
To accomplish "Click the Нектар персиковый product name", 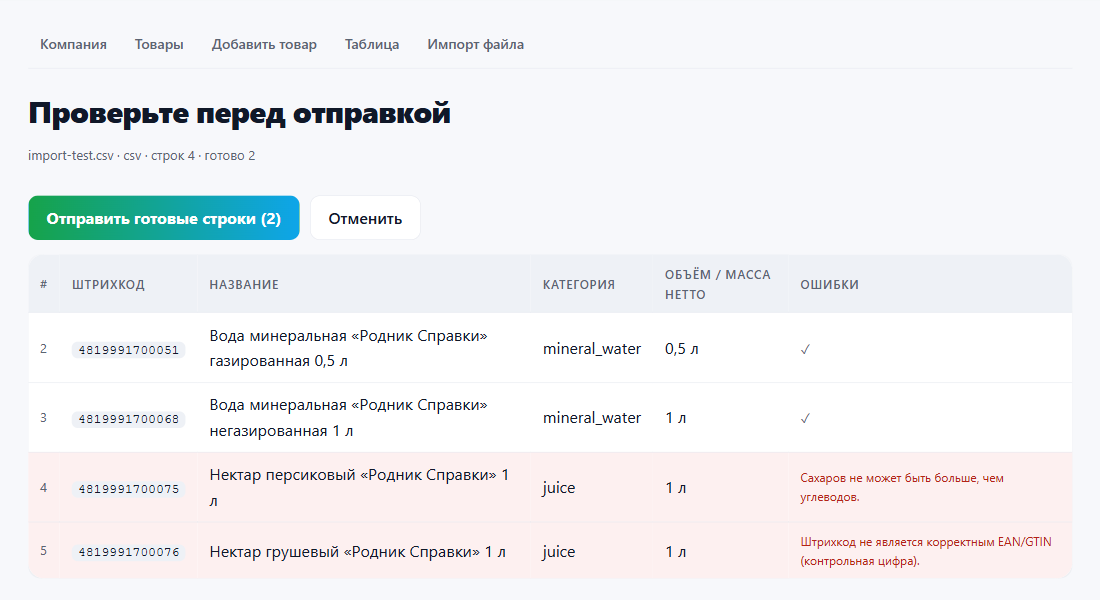I will [359, 488].
